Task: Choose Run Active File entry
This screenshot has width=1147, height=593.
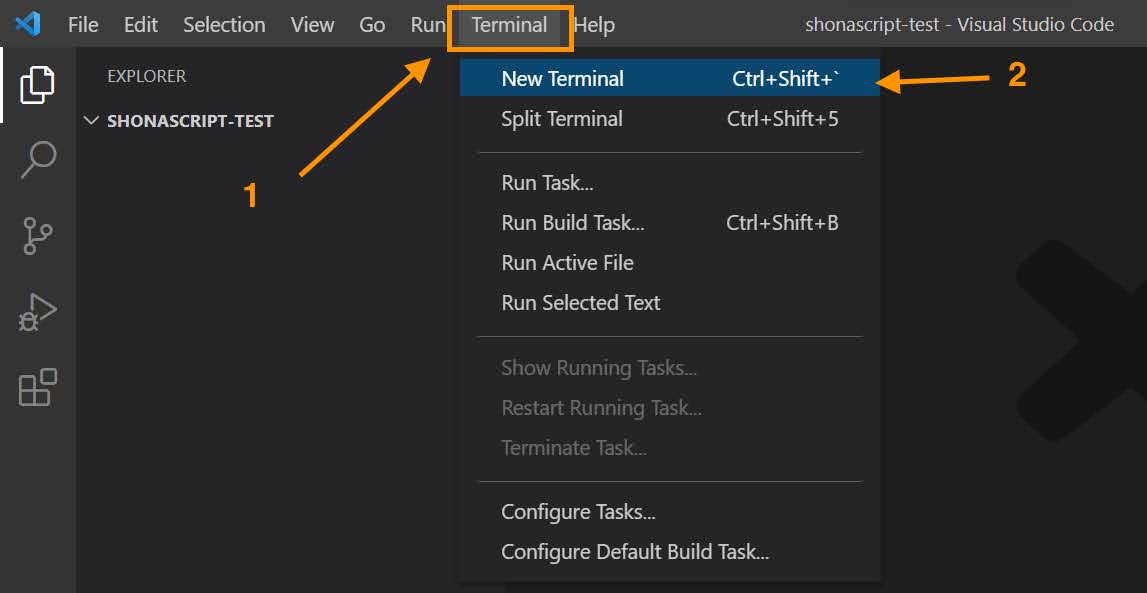Action: (x=567, y=263)
